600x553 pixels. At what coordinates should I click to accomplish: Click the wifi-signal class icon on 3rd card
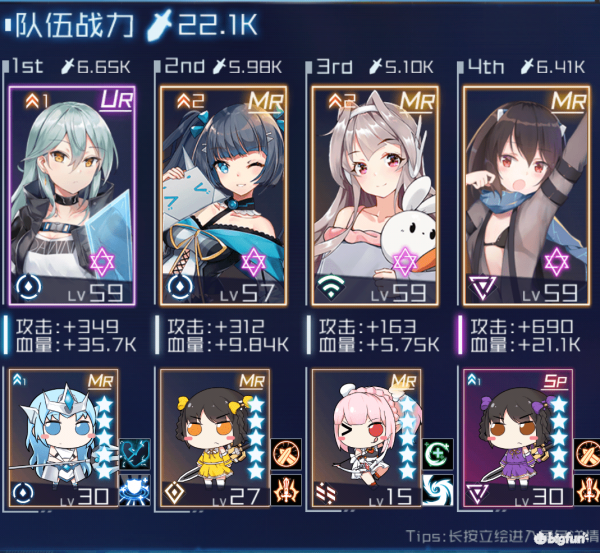[x=331, y=288]
